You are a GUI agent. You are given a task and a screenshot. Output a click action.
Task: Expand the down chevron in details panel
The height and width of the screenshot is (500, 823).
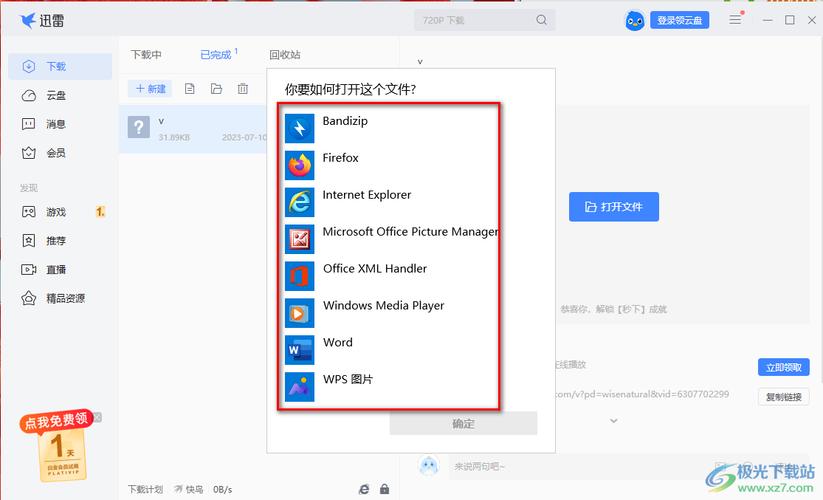tap(613, 421)
